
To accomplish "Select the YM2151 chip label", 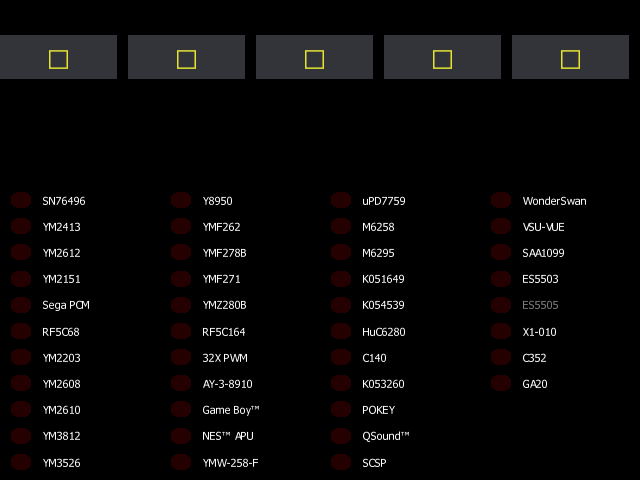I will [x=61, y=279].
